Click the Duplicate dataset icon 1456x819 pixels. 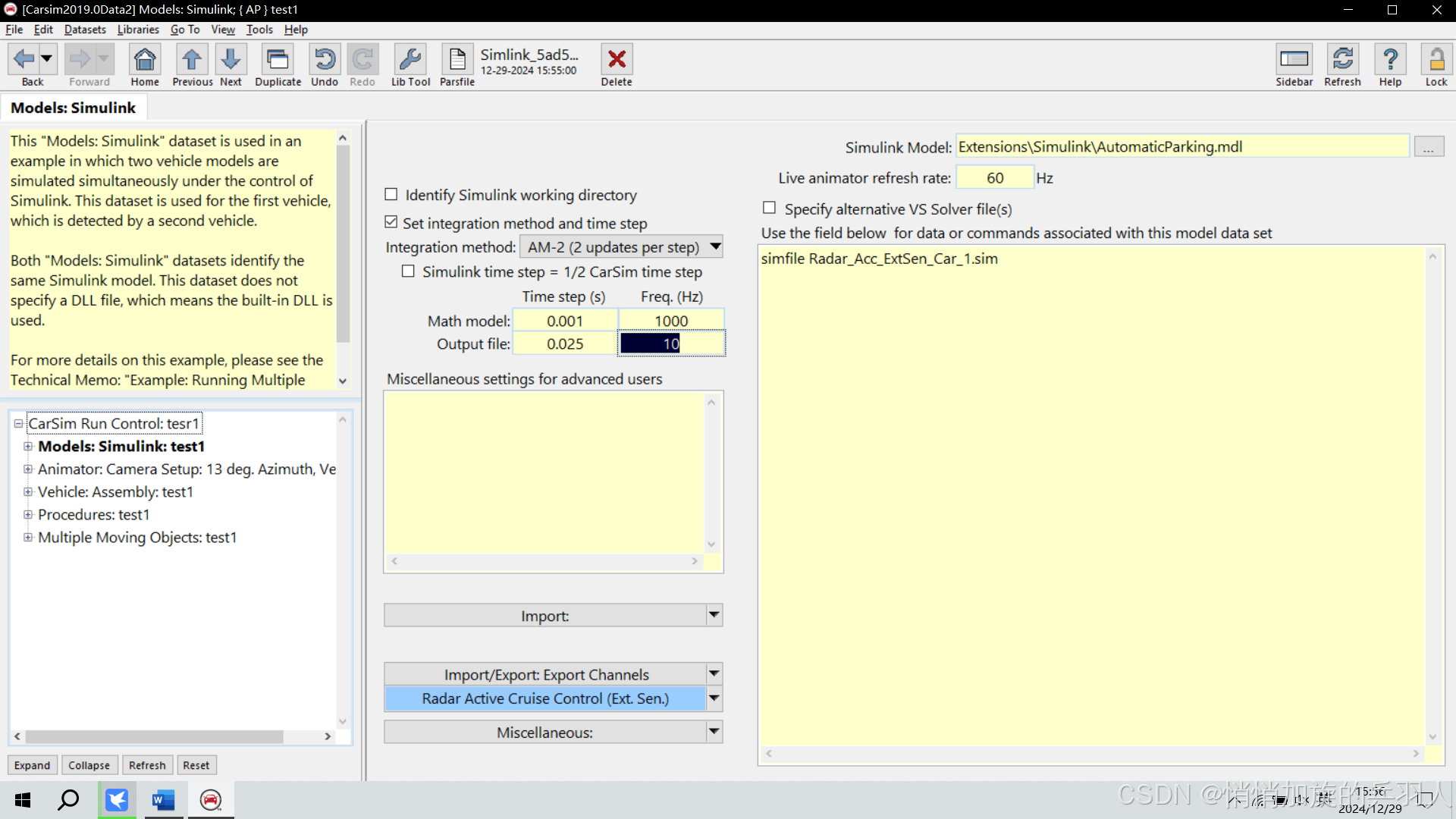278,59
